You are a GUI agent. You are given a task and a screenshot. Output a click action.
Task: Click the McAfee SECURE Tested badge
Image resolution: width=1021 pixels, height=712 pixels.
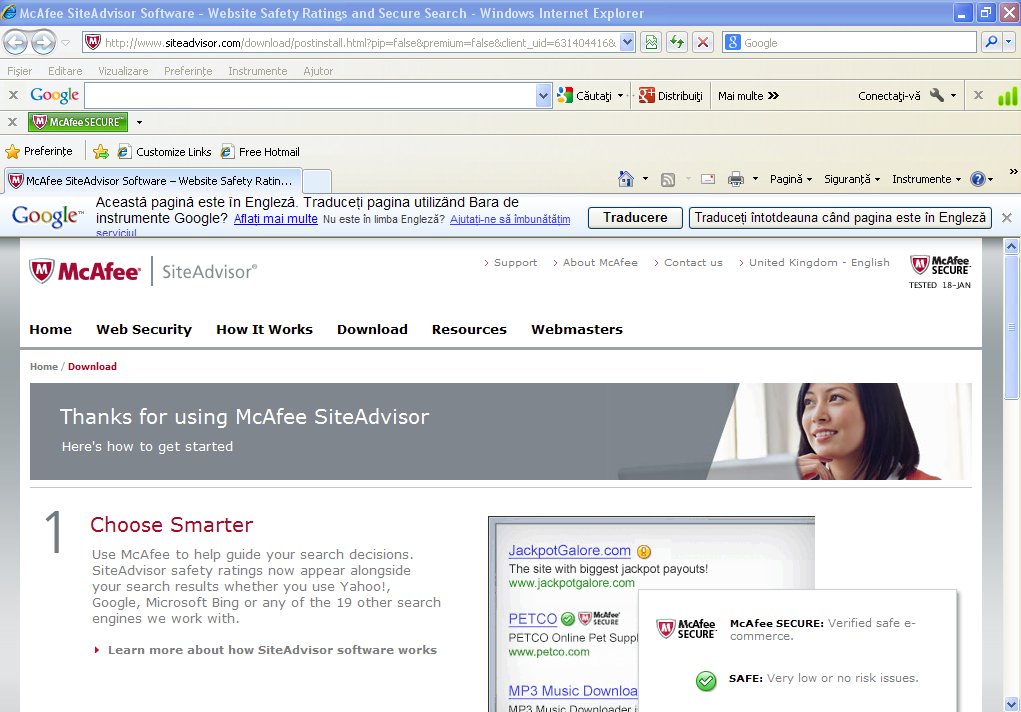(940, 272)
